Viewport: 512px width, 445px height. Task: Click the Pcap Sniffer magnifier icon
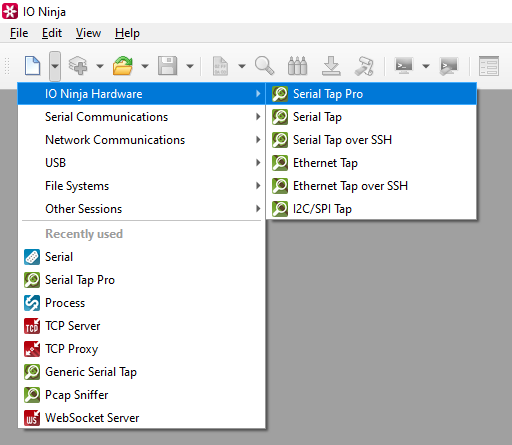[x=32, y=395]
